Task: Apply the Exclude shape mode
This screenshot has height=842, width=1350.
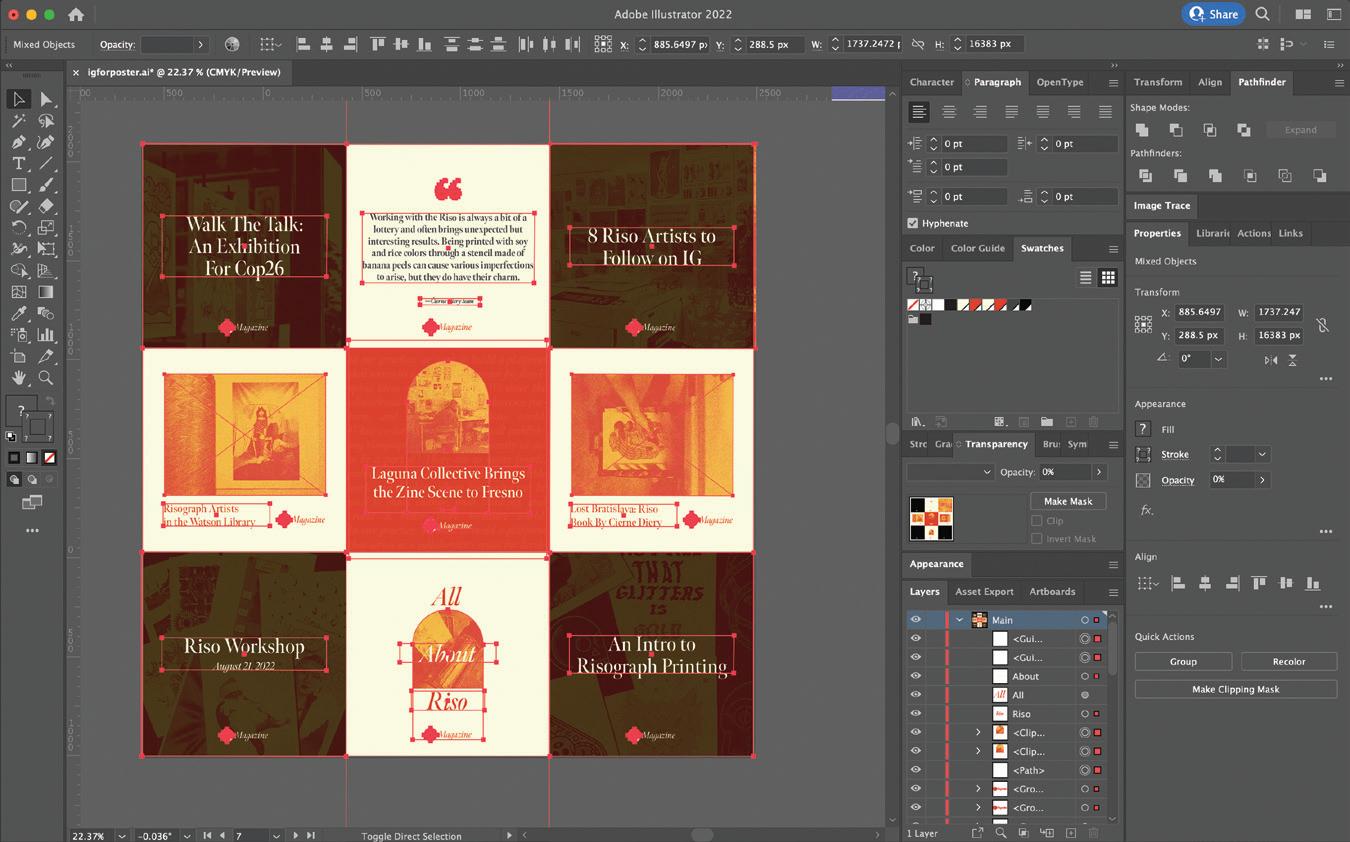Action: (x=1244, y=130)
